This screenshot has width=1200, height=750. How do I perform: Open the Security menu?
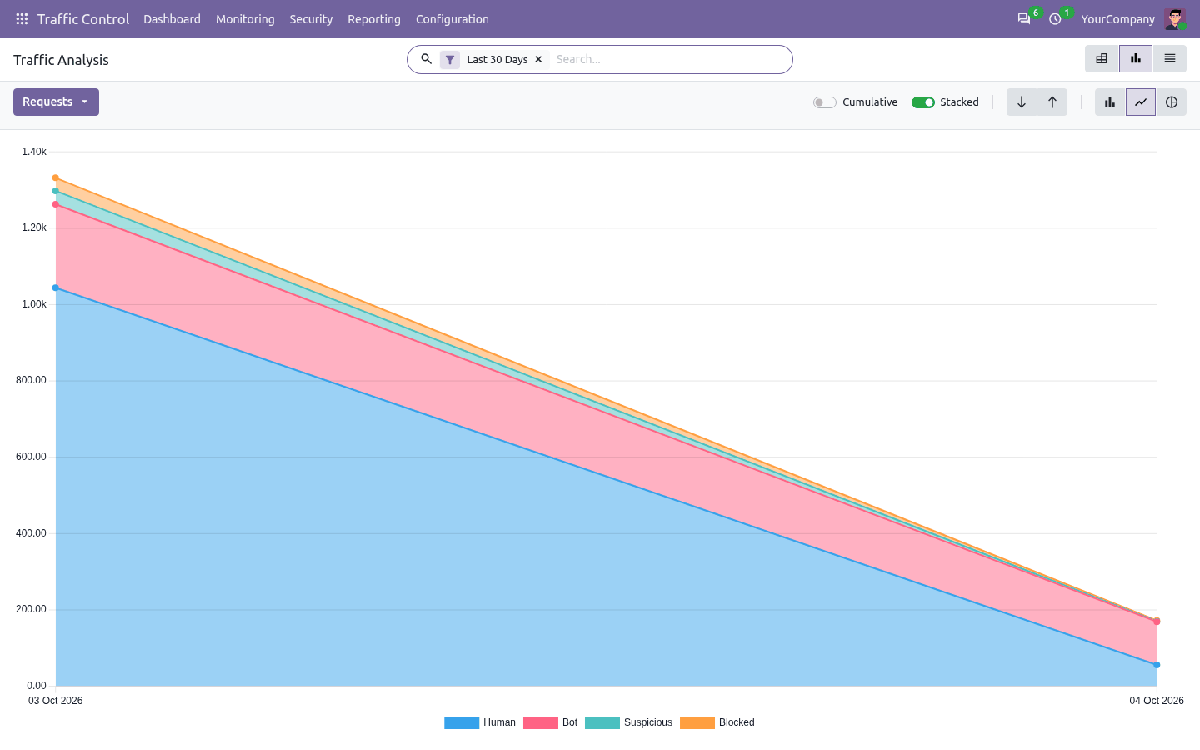coord(311,19)
